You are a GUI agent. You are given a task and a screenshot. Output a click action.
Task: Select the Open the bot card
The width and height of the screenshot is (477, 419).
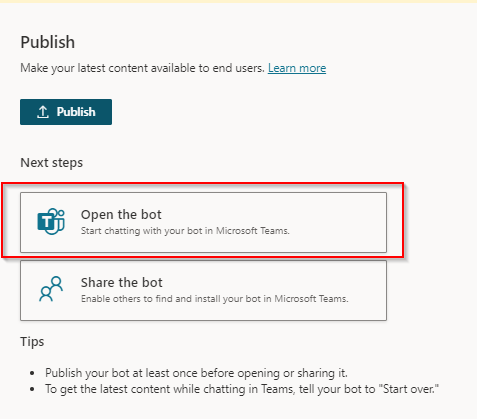pyautogui.click(x=203, y=222)
